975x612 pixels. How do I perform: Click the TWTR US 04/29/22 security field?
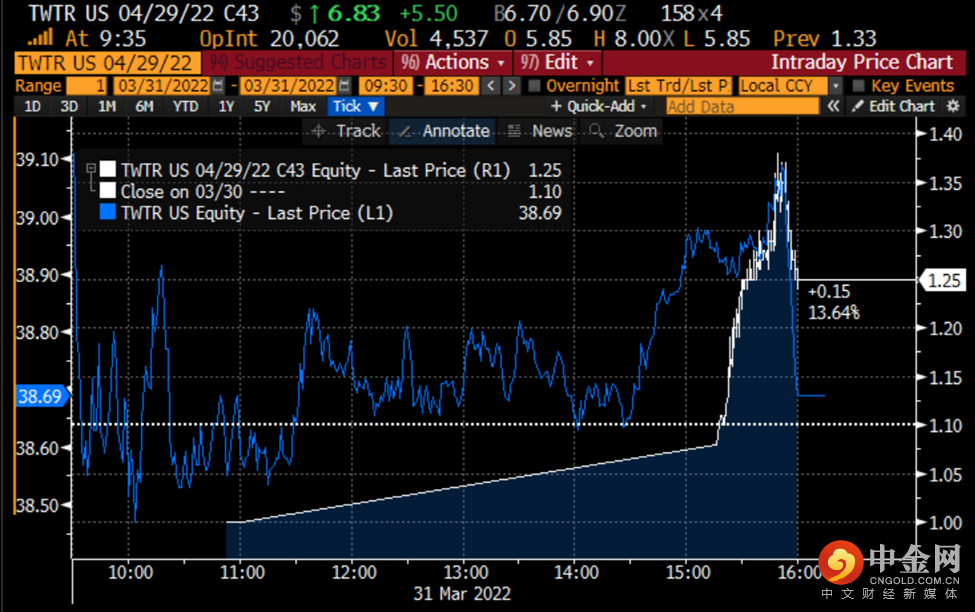107,63
